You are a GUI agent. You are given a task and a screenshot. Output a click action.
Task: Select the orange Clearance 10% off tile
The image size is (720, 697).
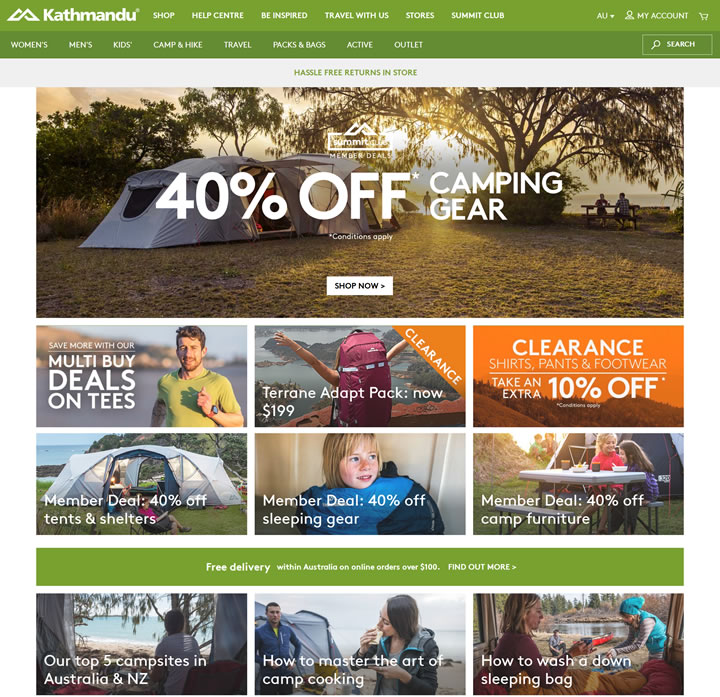[x=578, y=376]
